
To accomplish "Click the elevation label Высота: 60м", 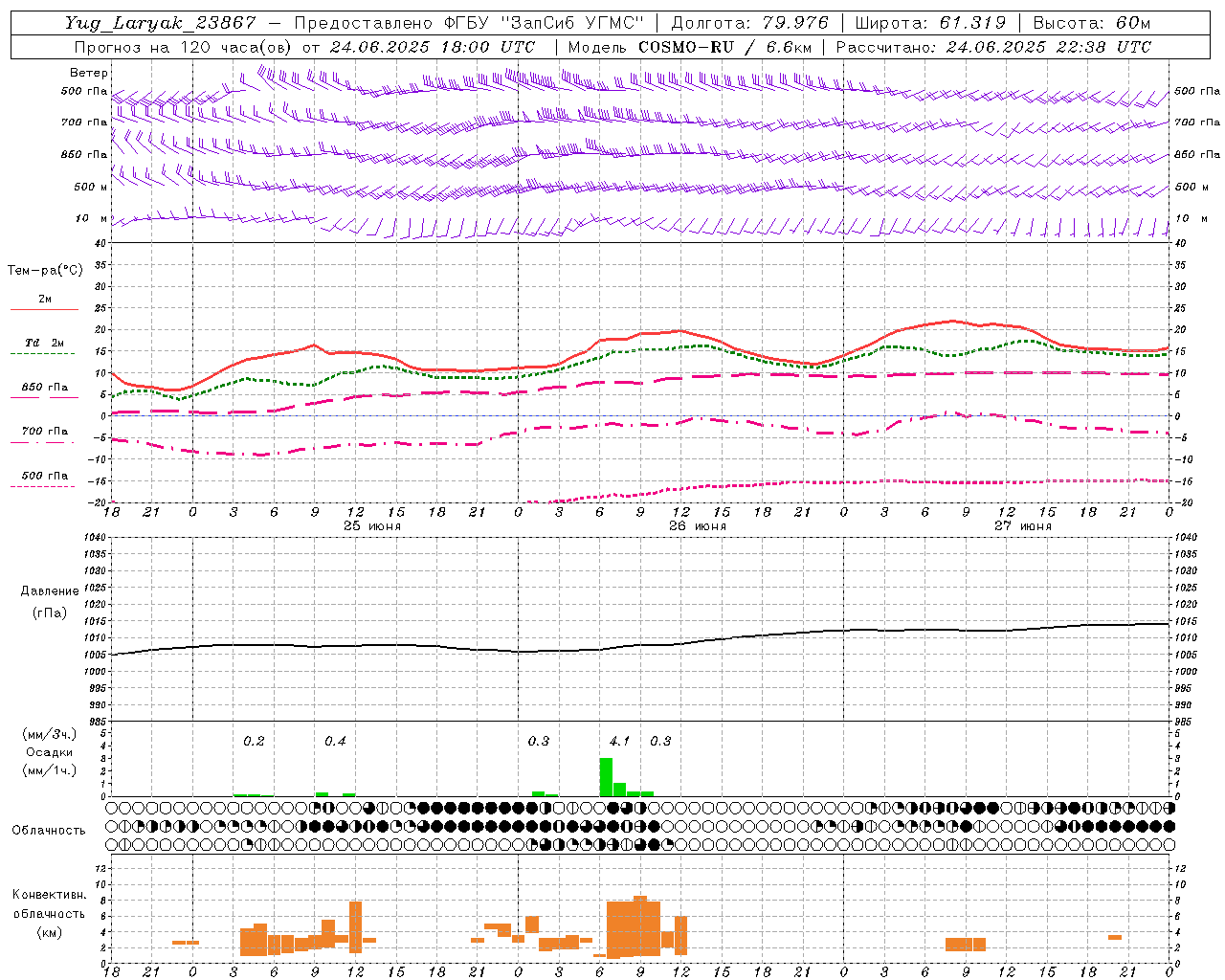I will point(1092,23).
